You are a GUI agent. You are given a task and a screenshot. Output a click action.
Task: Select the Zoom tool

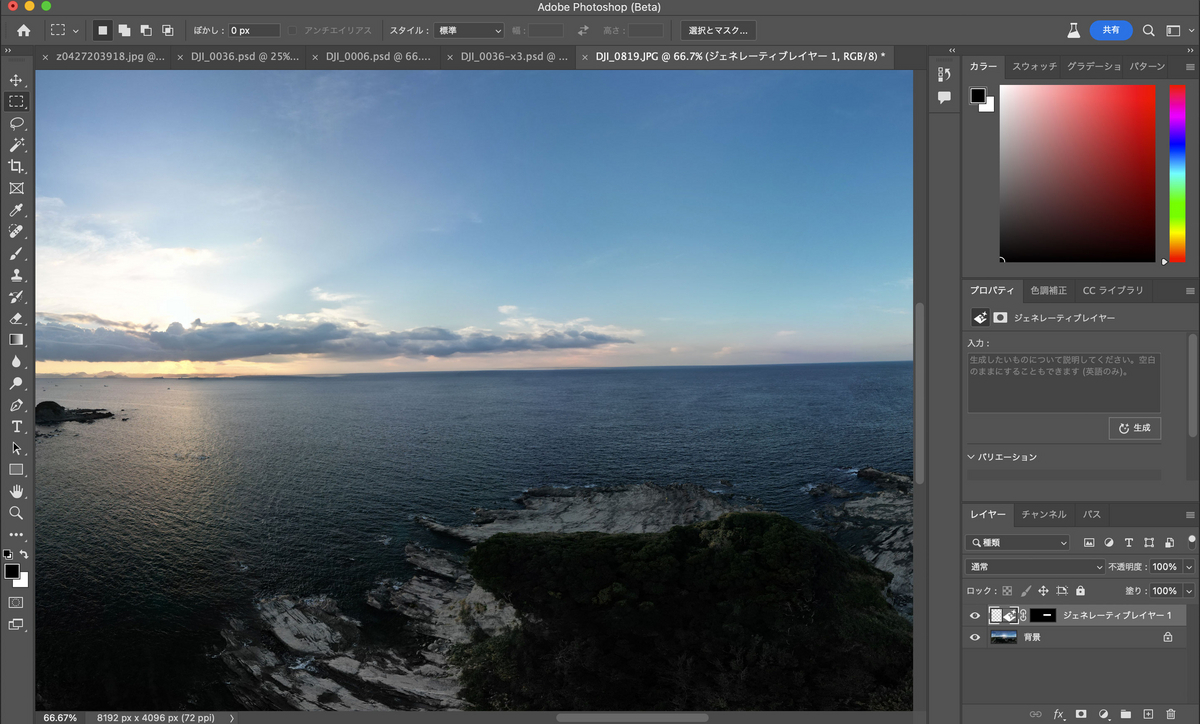pyautogui.click(x=16, y=513)
